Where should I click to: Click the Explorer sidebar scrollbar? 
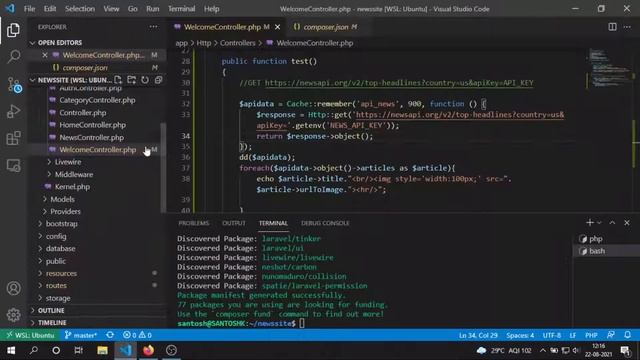coord(163,167)
